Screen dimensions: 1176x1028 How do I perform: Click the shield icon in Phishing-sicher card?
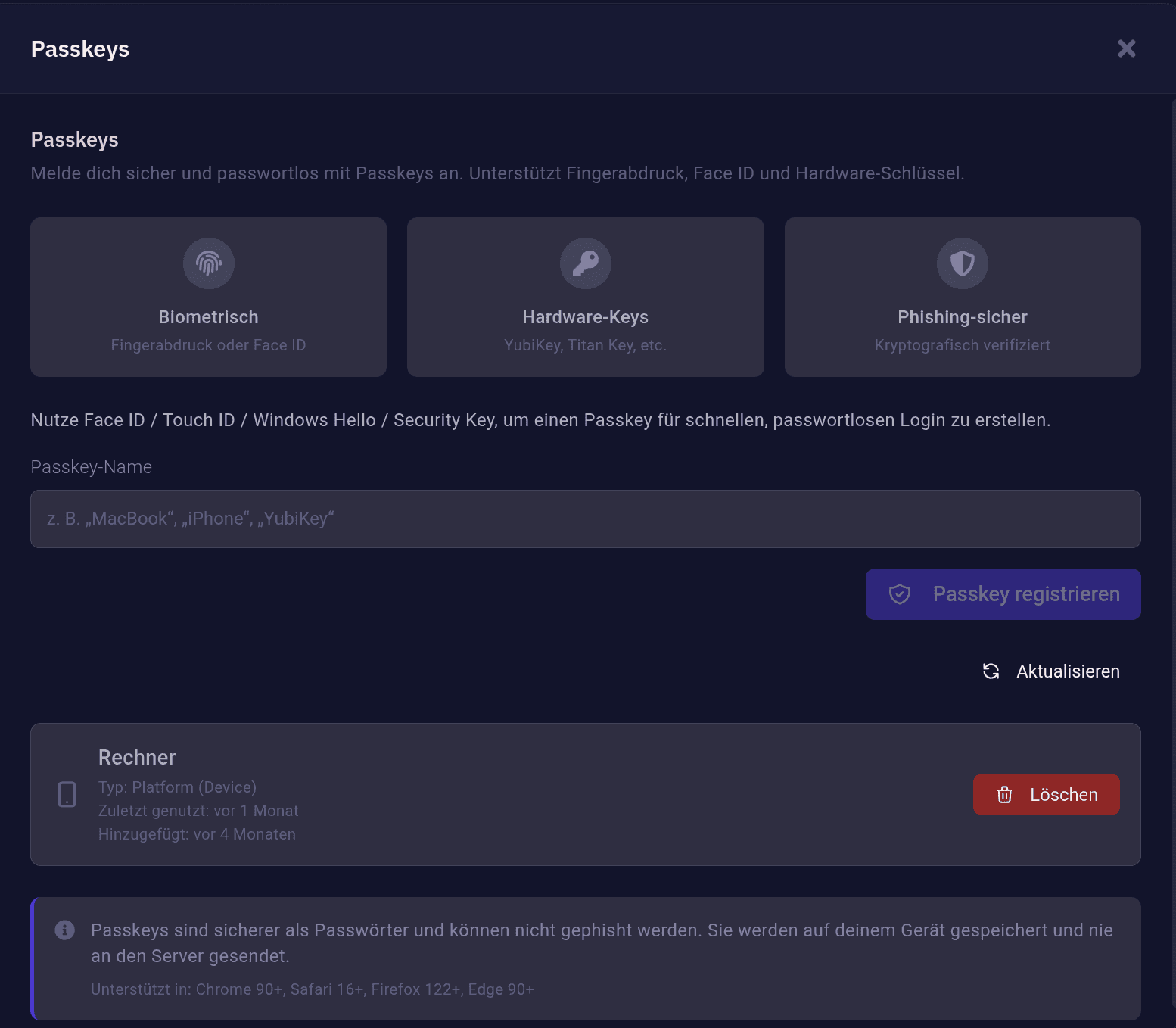coord(963,263)
